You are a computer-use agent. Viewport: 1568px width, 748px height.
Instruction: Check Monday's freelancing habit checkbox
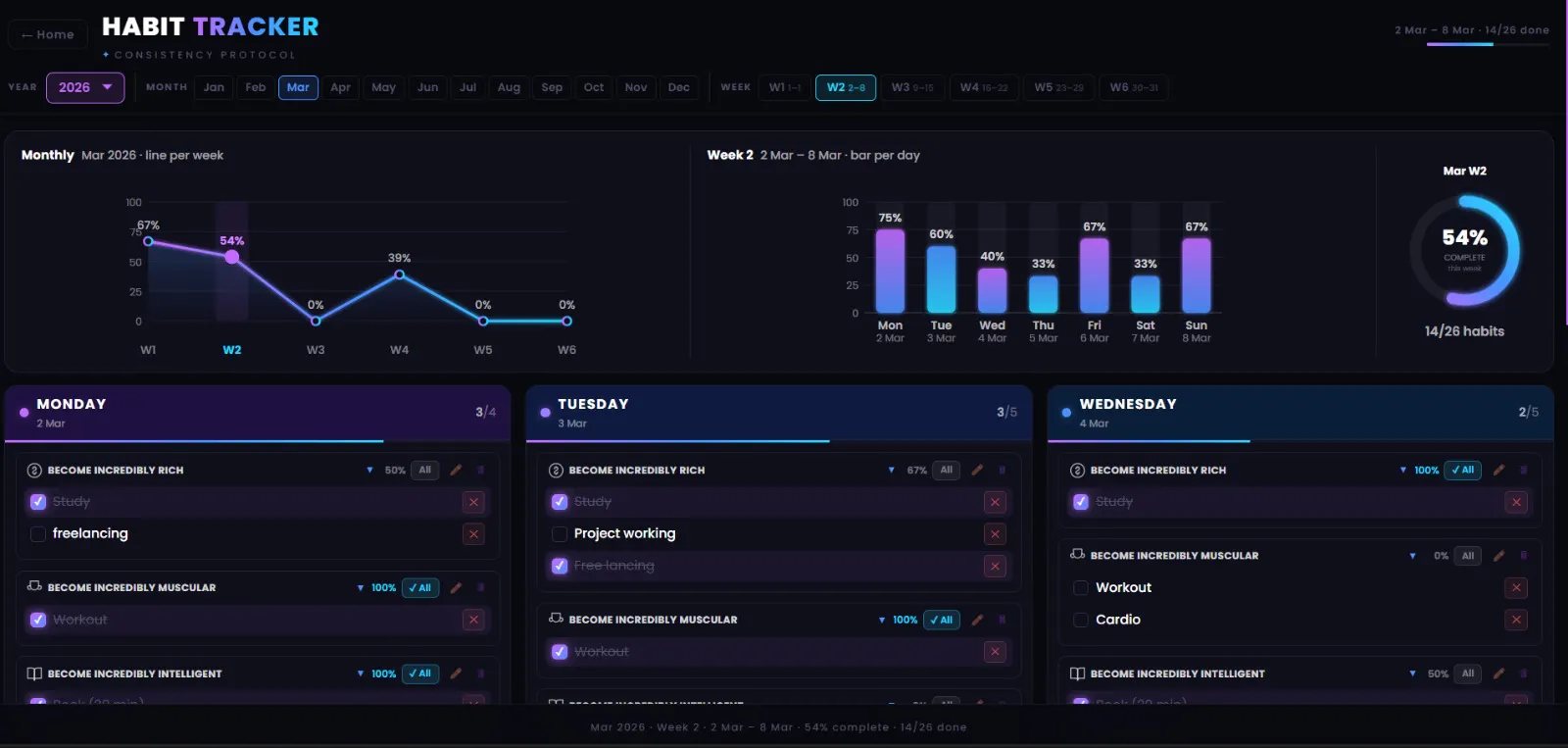point(38,534)
